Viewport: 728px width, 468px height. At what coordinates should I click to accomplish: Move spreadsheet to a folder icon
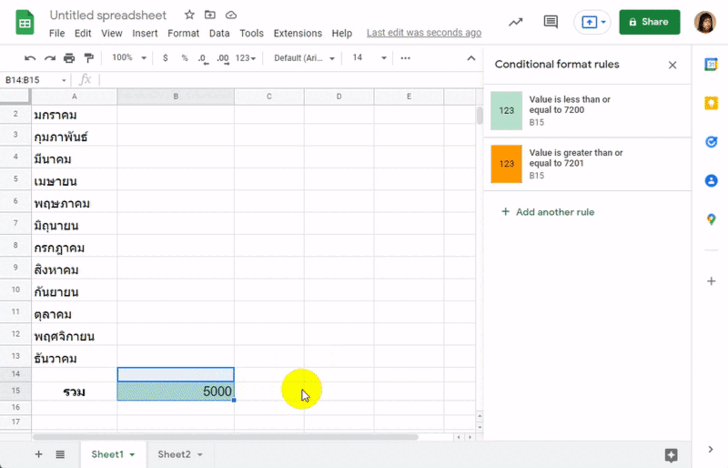(x=210, y=15)
